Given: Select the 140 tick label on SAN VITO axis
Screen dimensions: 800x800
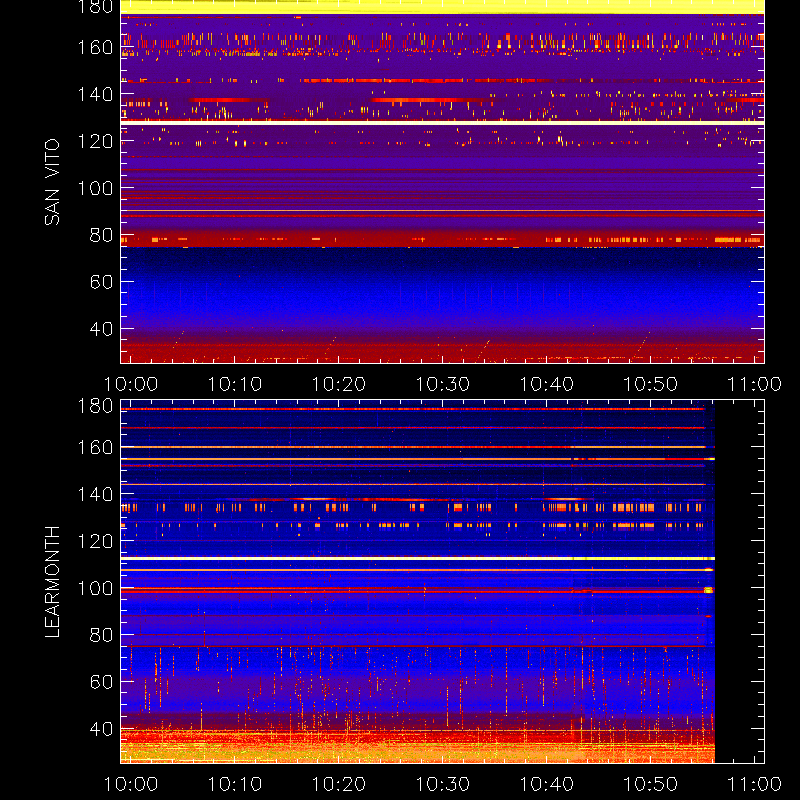Looking at the screenshot, I should click(x=95, y=94).
